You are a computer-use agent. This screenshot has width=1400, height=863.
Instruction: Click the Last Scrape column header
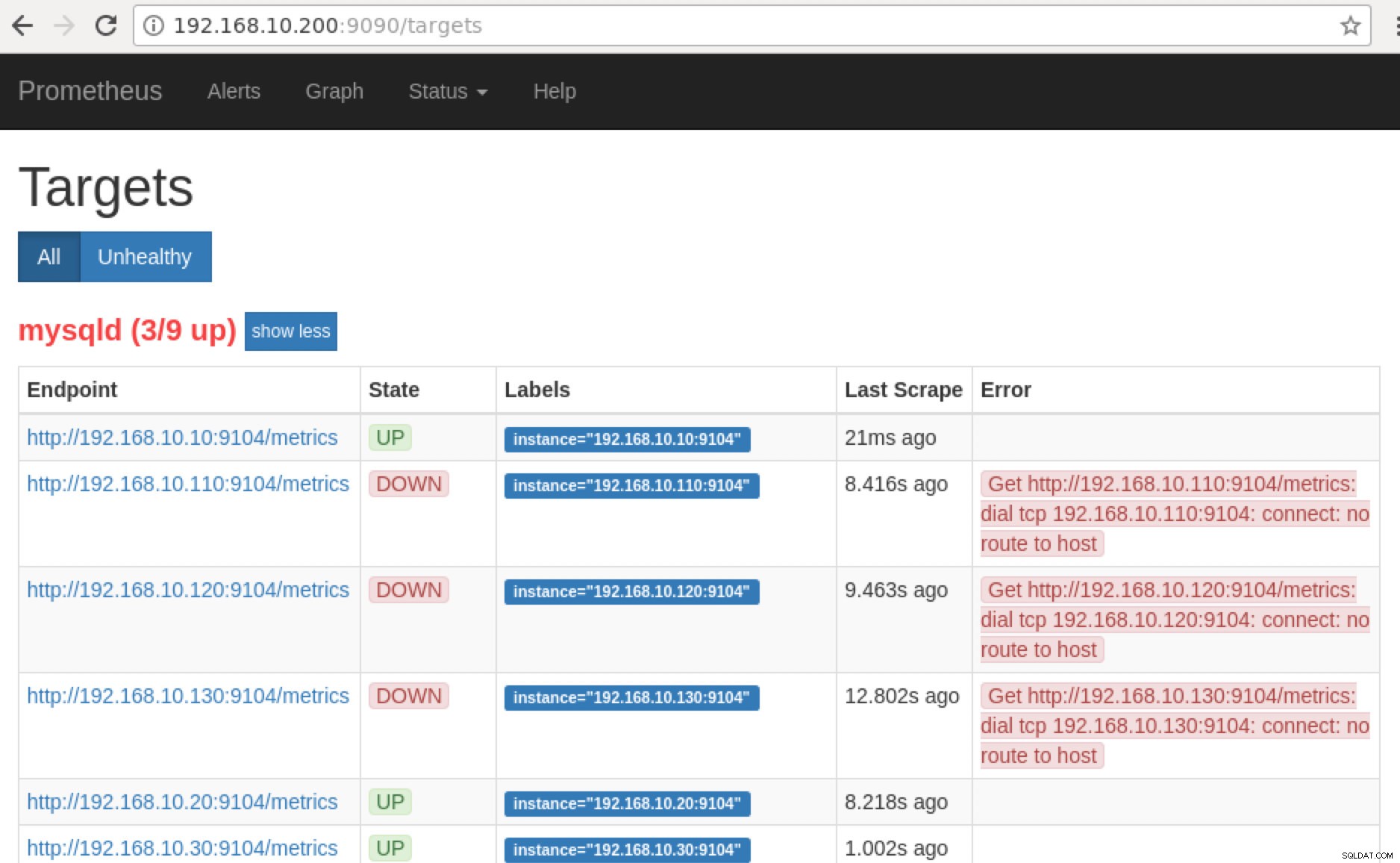pyautogui.click(x=904, y=390)
